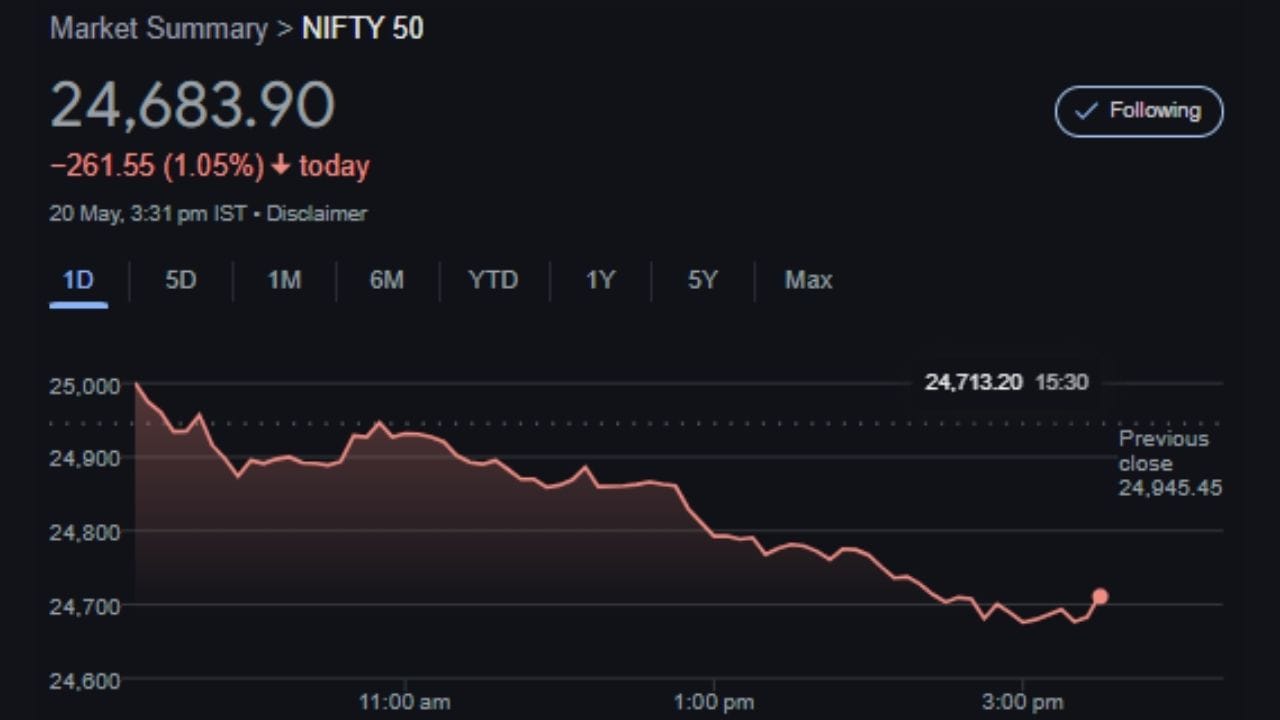Click the Following button checkmark icon
The width and height of the screenshot is (1280, 720).
point(1086,111)
